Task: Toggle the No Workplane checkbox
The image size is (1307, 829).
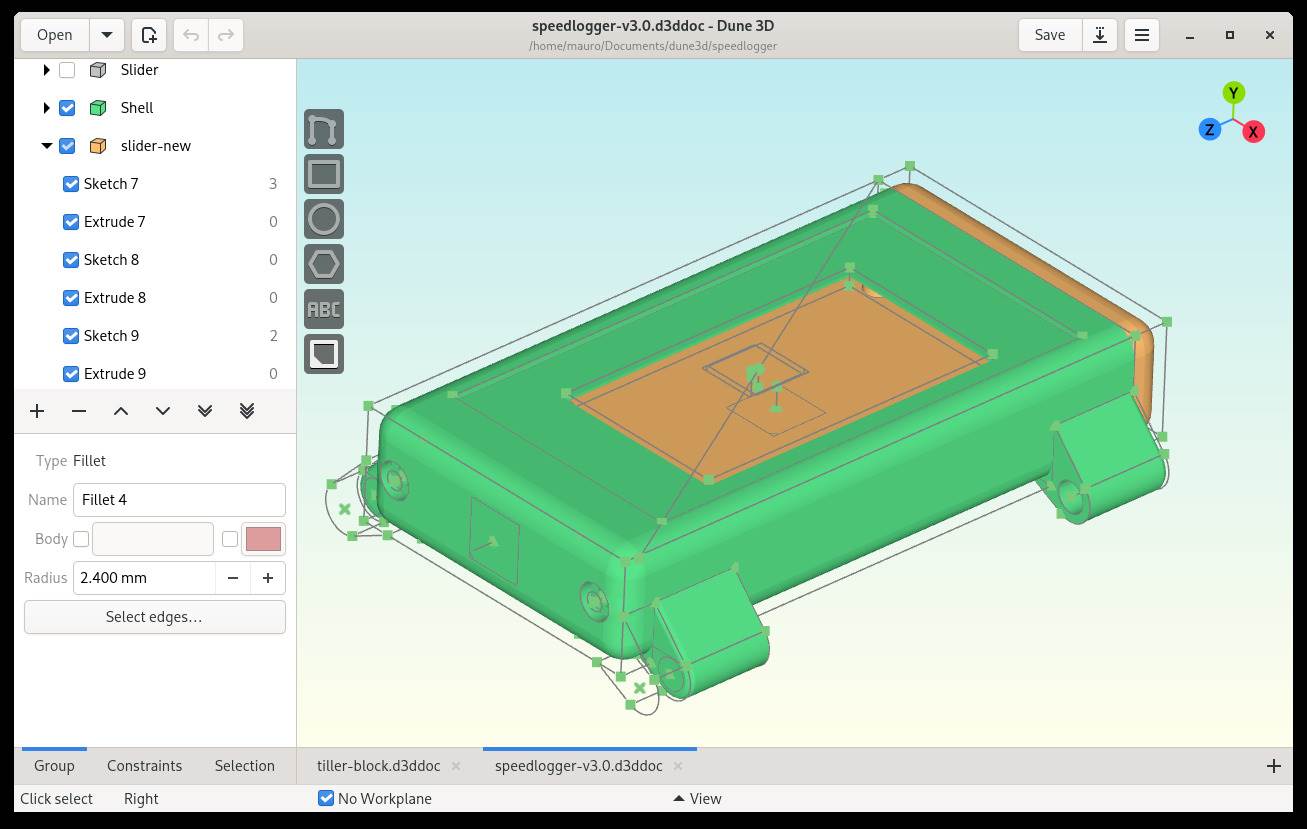Action: click(x=326, y=798)
